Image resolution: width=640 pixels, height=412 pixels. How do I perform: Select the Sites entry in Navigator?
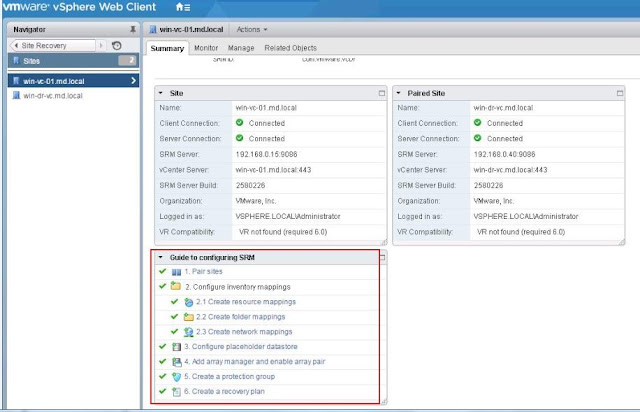(73, 61)
